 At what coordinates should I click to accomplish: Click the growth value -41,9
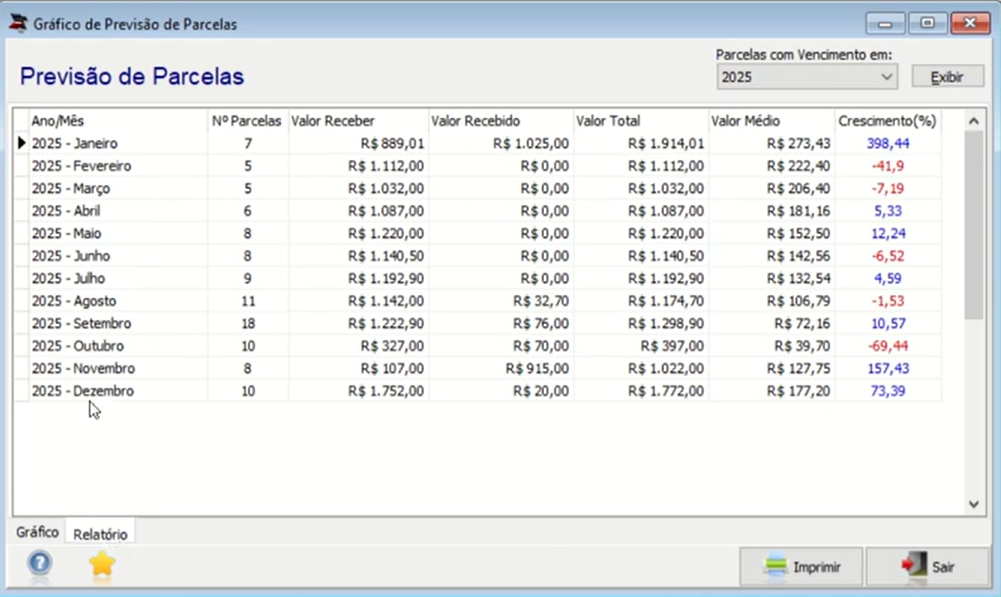888,166
